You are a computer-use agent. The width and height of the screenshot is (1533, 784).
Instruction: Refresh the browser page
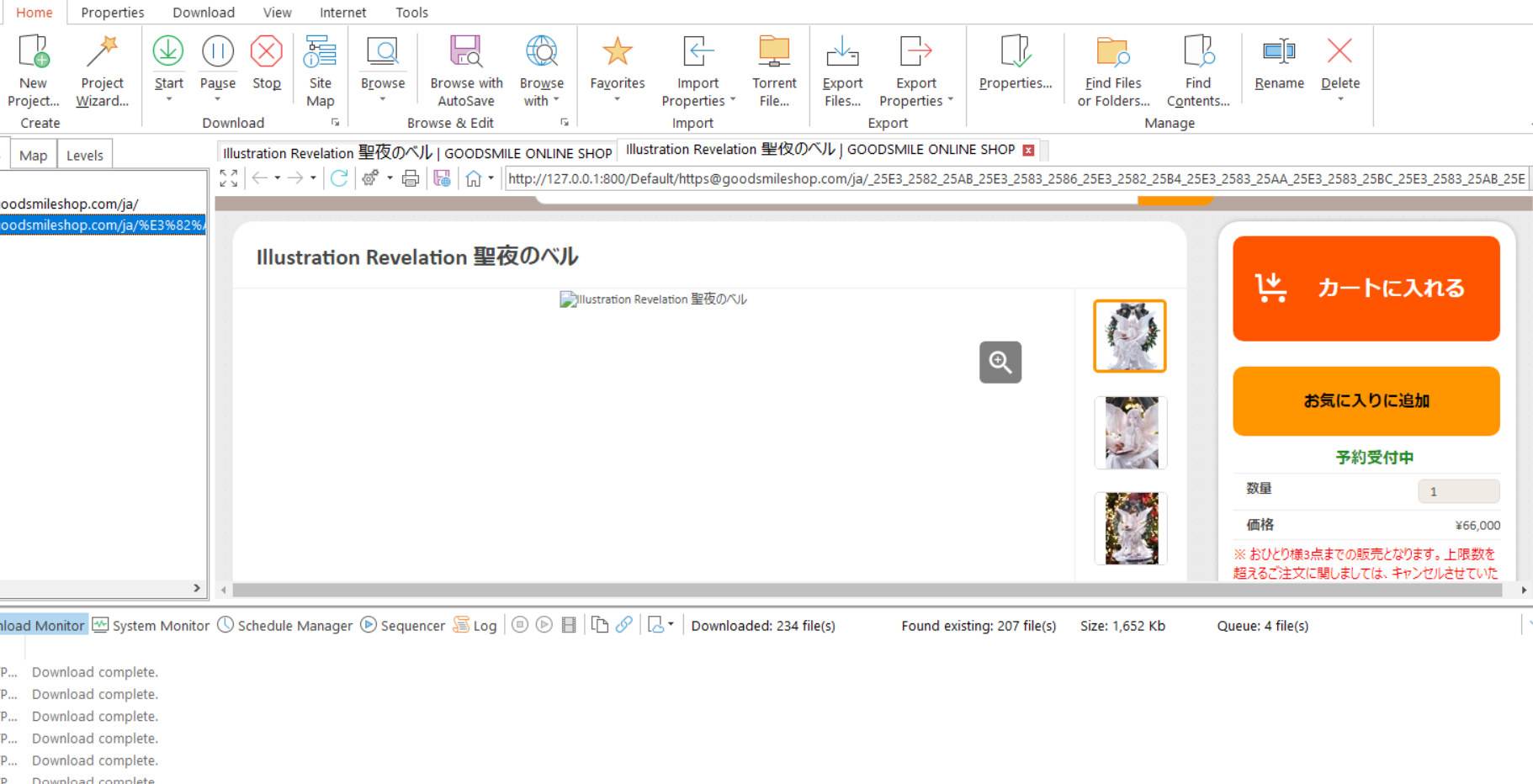click(x=339, y=178)
